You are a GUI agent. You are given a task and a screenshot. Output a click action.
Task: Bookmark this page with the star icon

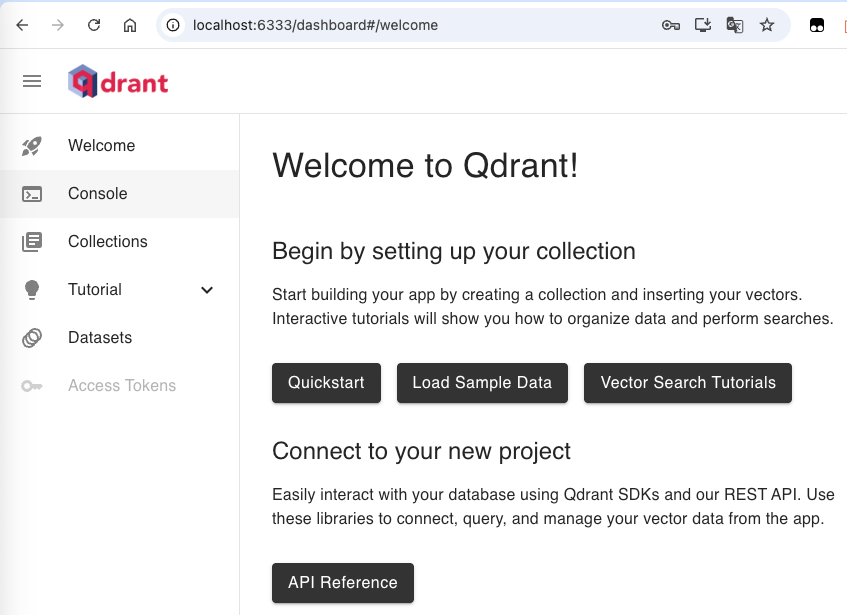coord(767,25)
